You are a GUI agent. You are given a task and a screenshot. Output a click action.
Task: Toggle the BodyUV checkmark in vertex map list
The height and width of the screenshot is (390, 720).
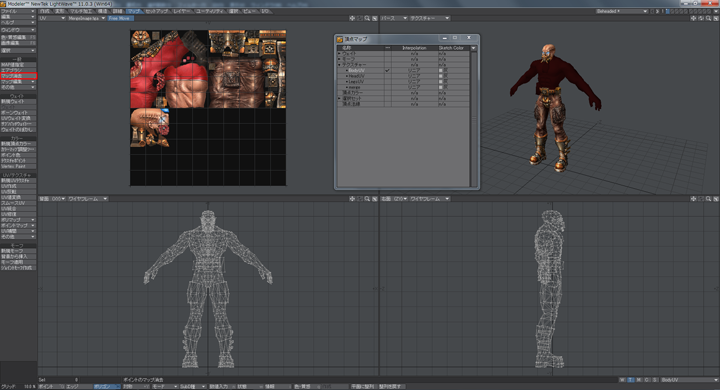click(x=388, y=70)
